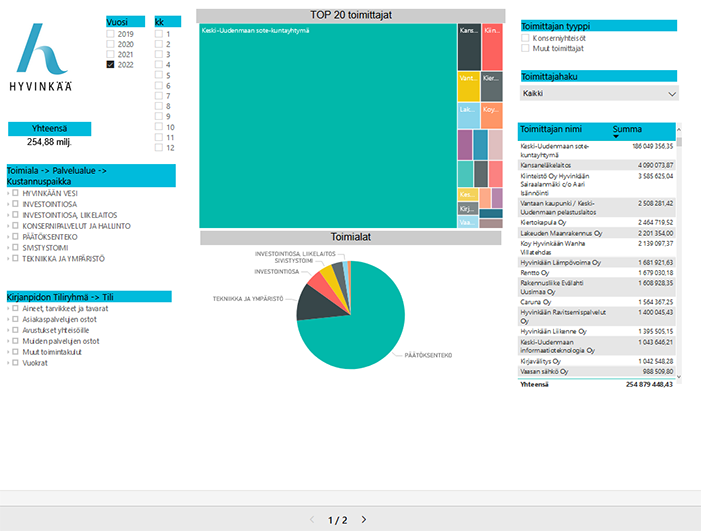Click Toimialat chart title

(x=350, y=237)
